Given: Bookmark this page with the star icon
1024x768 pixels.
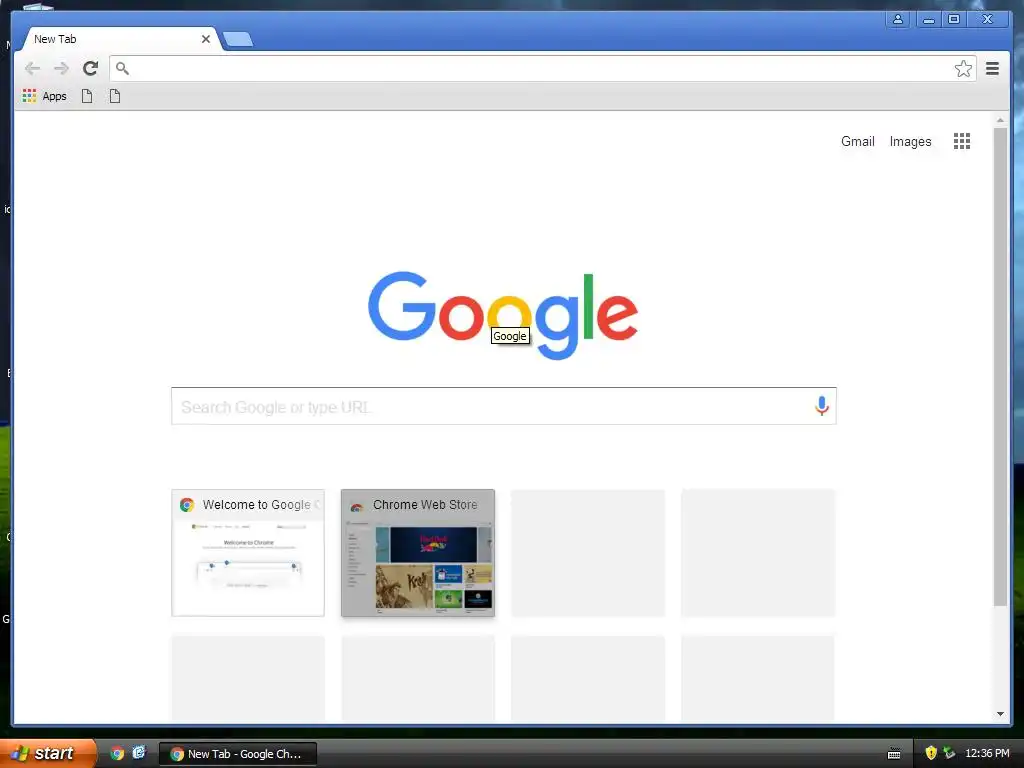Looking at the screenshot, I should (963, 69).
